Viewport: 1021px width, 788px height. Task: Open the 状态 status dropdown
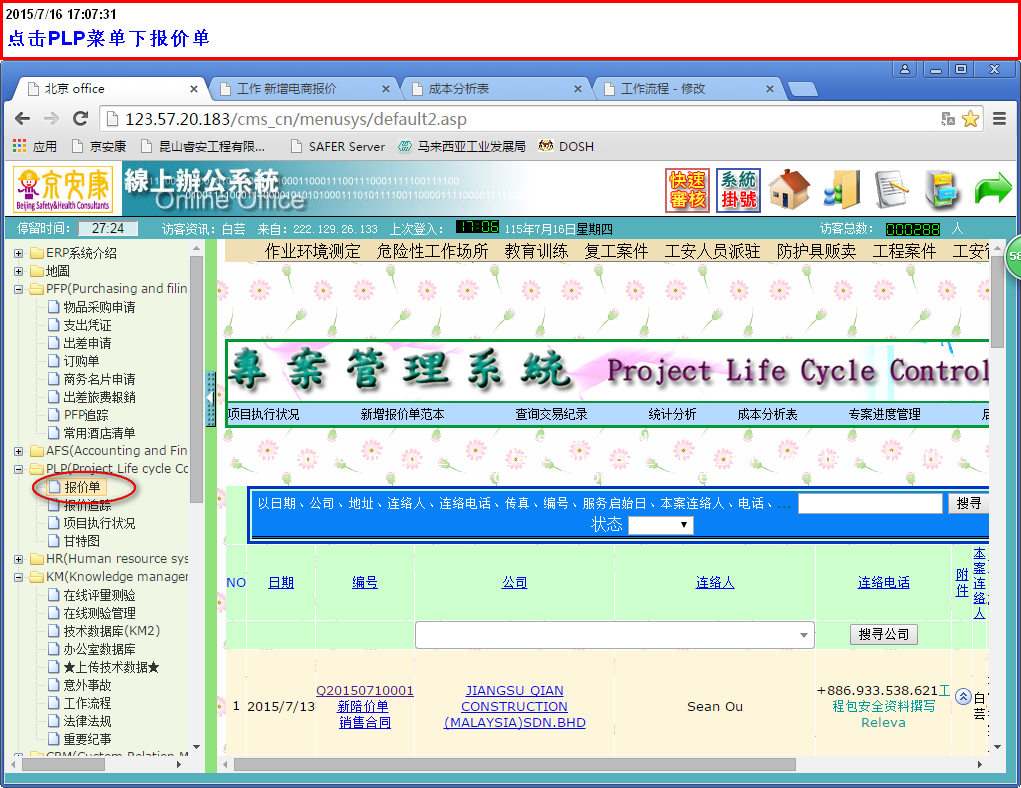660,525
